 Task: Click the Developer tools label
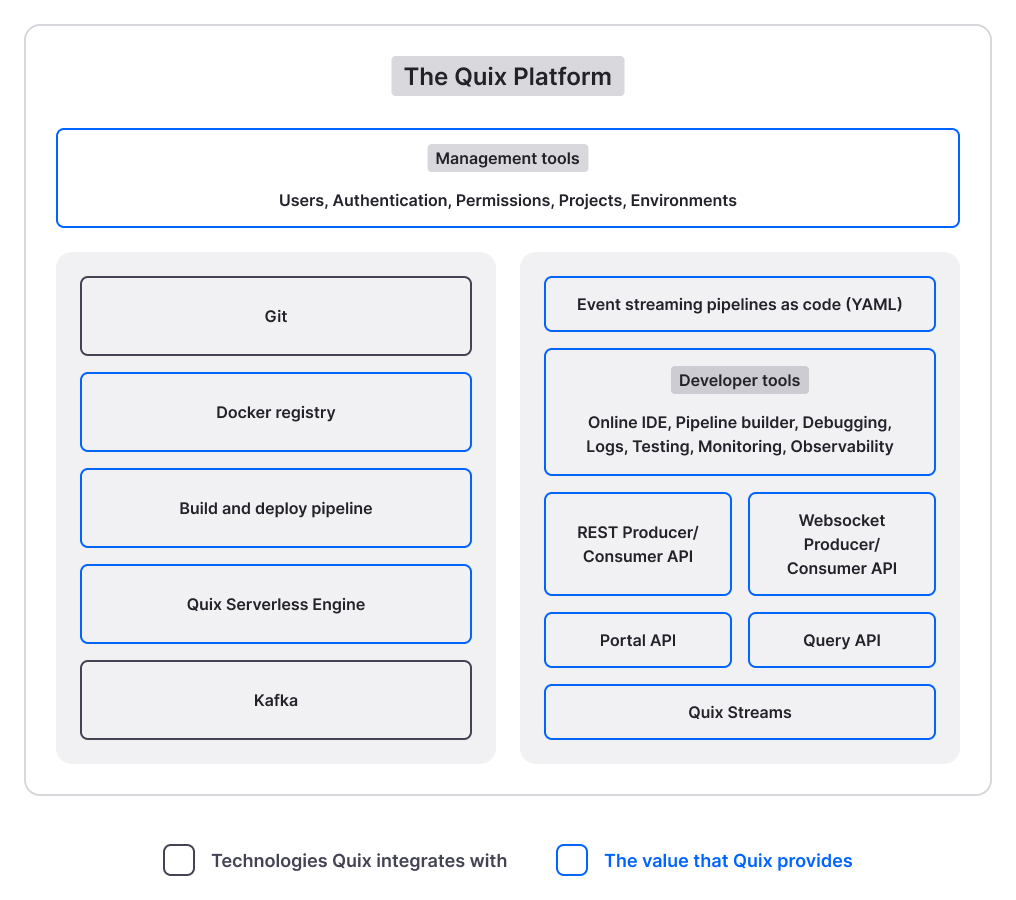coord(740,380)
